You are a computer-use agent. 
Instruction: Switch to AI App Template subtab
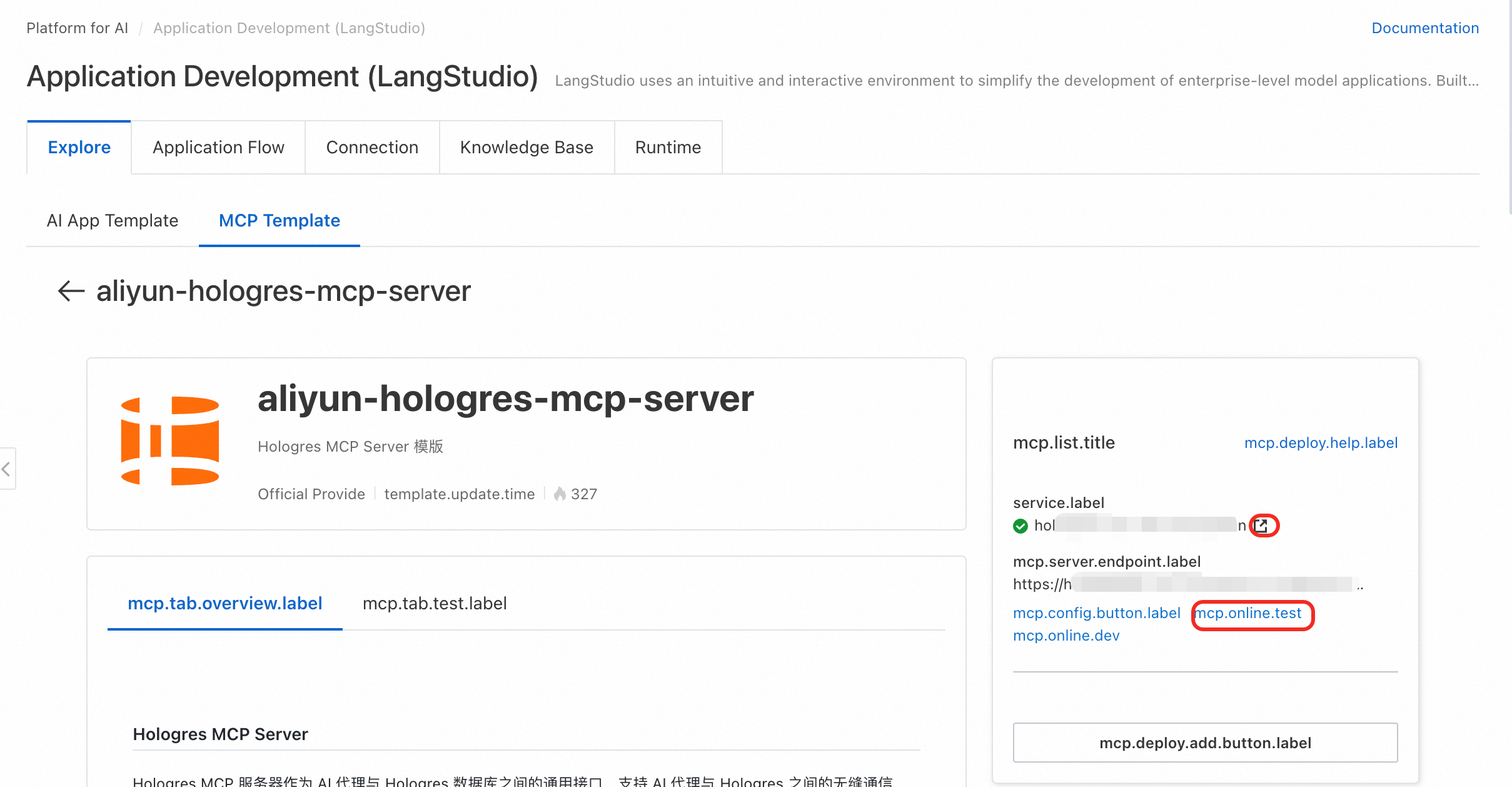point(113,221)
